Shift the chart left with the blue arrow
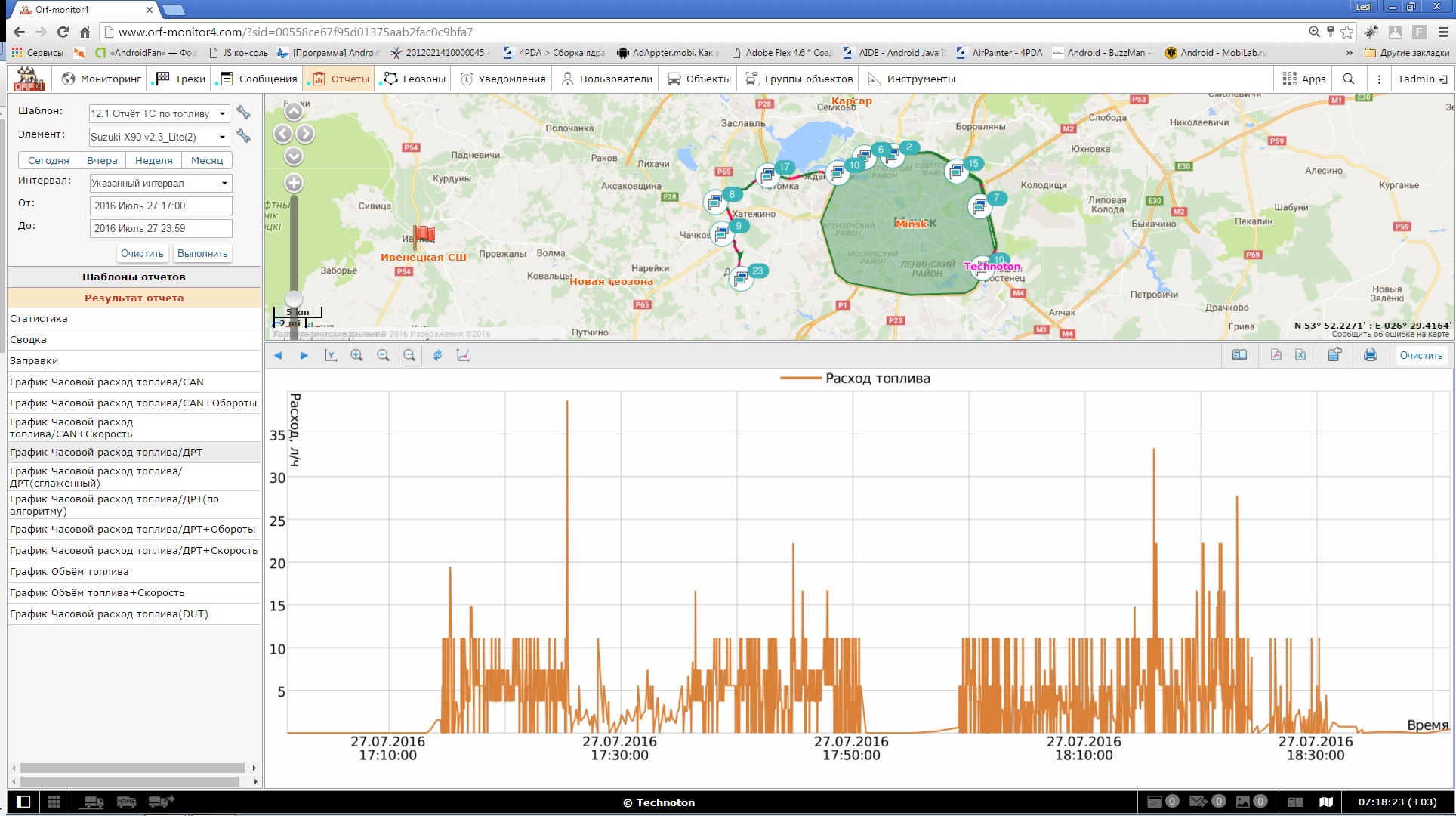1456x816 pixels. [x=278, y=355]
